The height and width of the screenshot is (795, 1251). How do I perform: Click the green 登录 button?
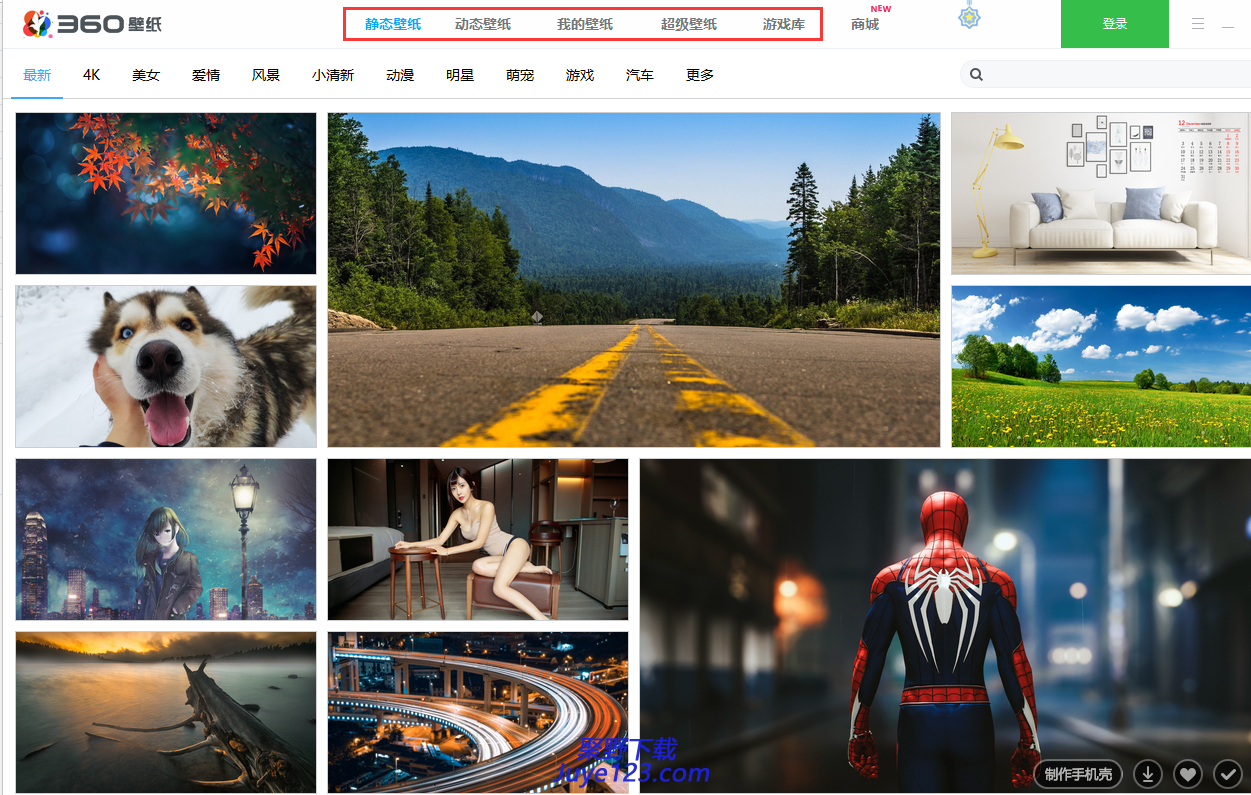point(1115,24)
